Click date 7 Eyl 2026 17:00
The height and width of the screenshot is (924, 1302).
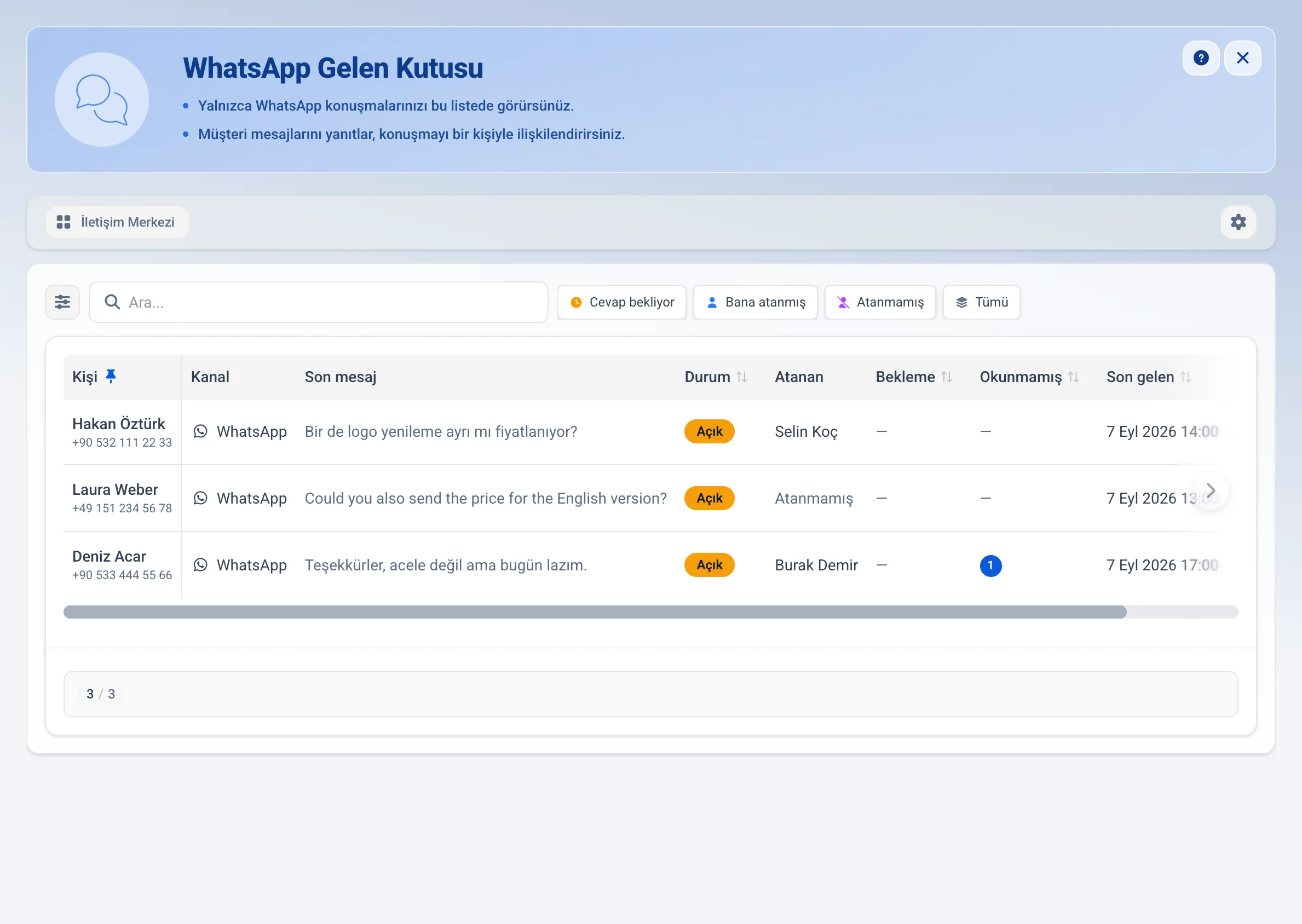[1162, 564]
